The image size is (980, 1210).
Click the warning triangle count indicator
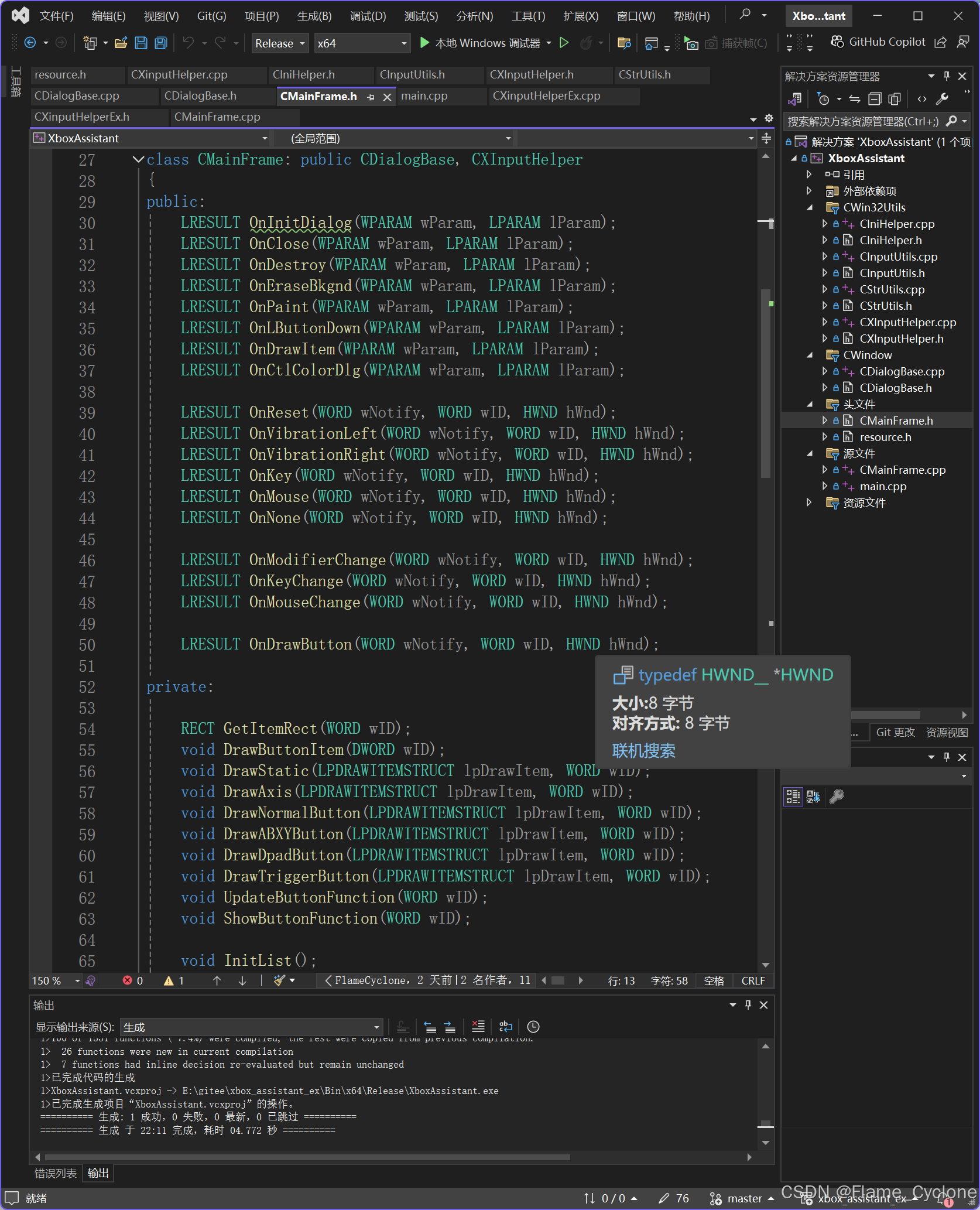point(174,980)
